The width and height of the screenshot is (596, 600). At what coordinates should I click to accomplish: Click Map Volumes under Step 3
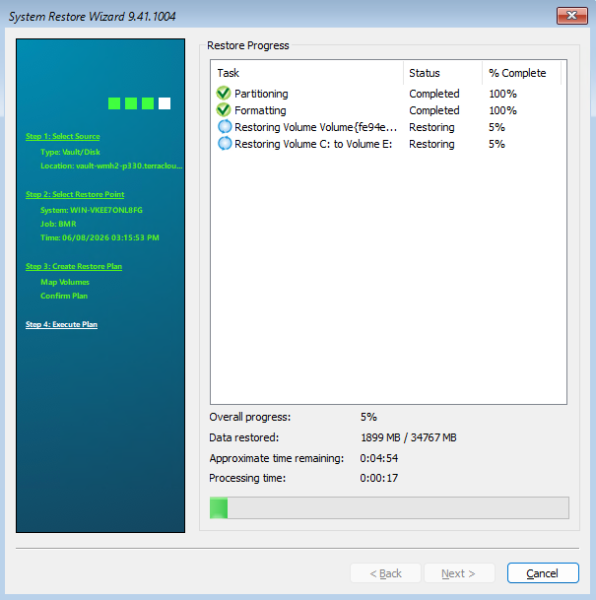[65, 282]
